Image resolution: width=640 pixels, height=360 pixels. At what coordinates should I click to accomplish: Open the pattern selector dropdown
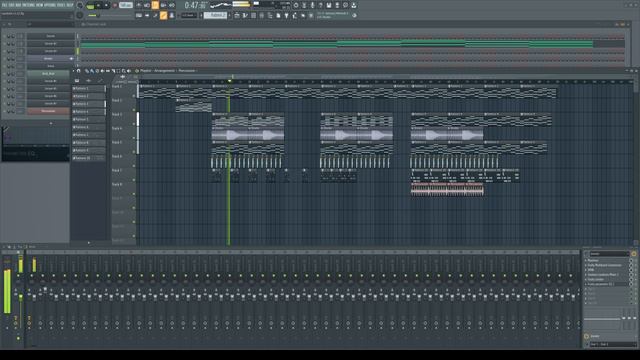[216, 15]
